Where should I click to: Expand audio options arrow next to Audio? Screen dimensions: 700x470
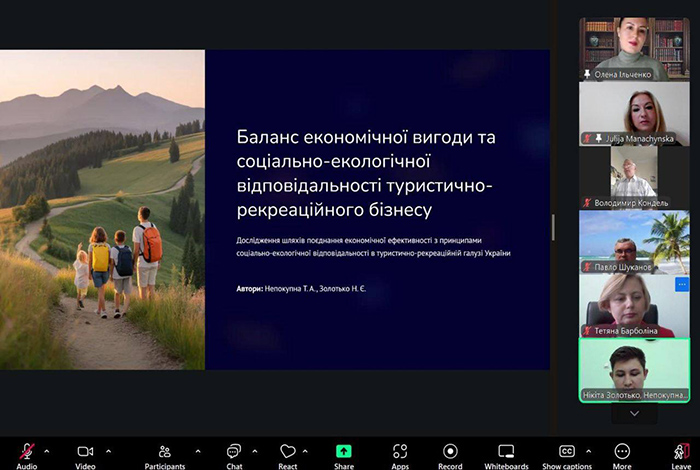(50, 451)
